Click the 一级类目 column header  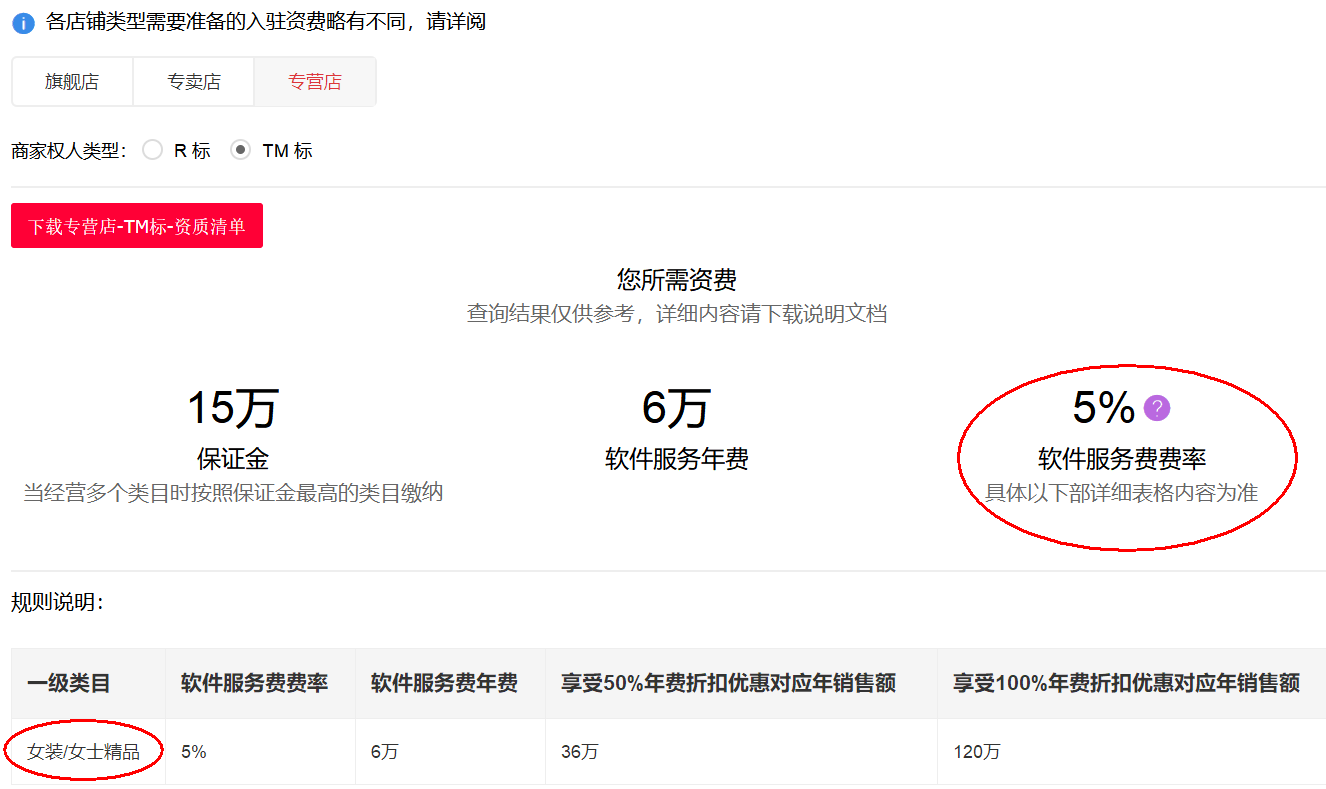tap(69, 684)
